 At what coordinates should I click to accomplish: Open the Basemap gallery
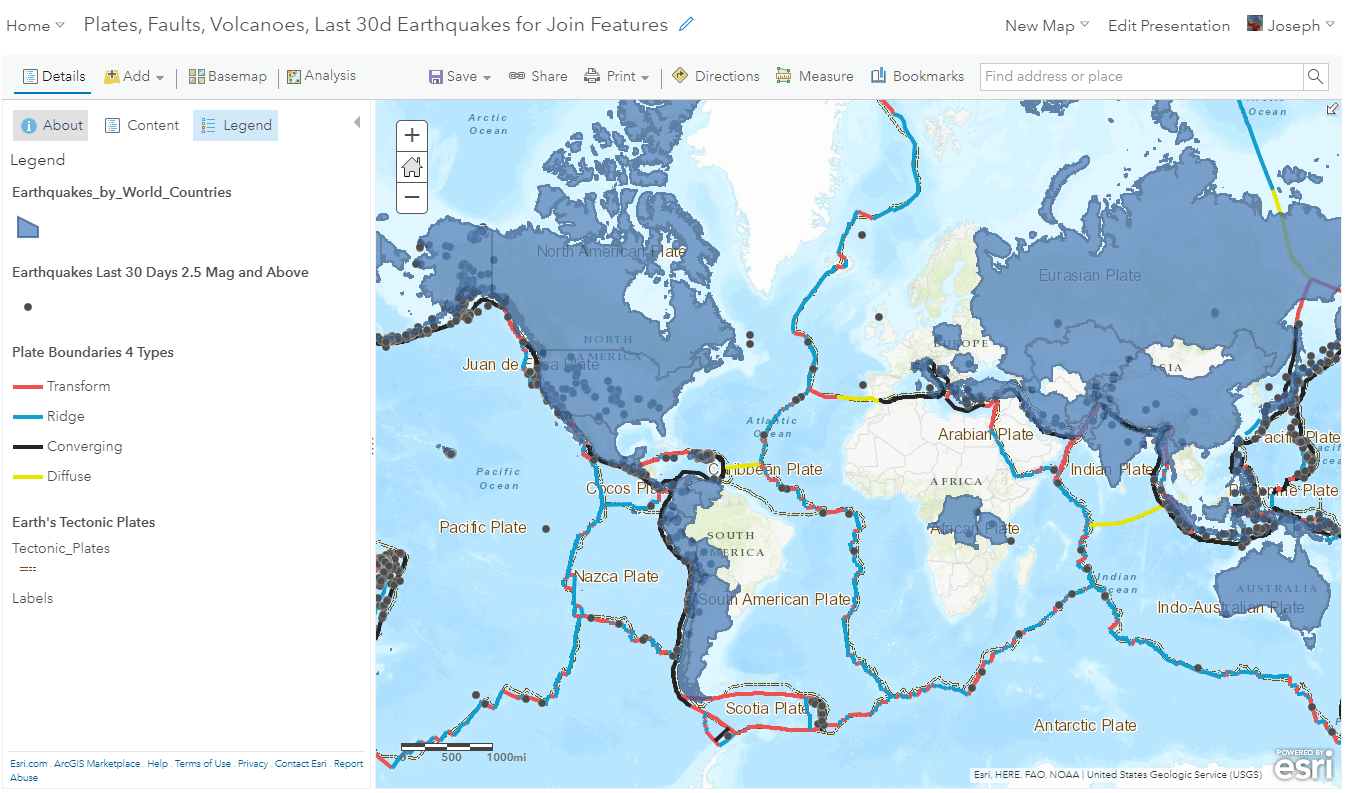click(x=228, y=76)
